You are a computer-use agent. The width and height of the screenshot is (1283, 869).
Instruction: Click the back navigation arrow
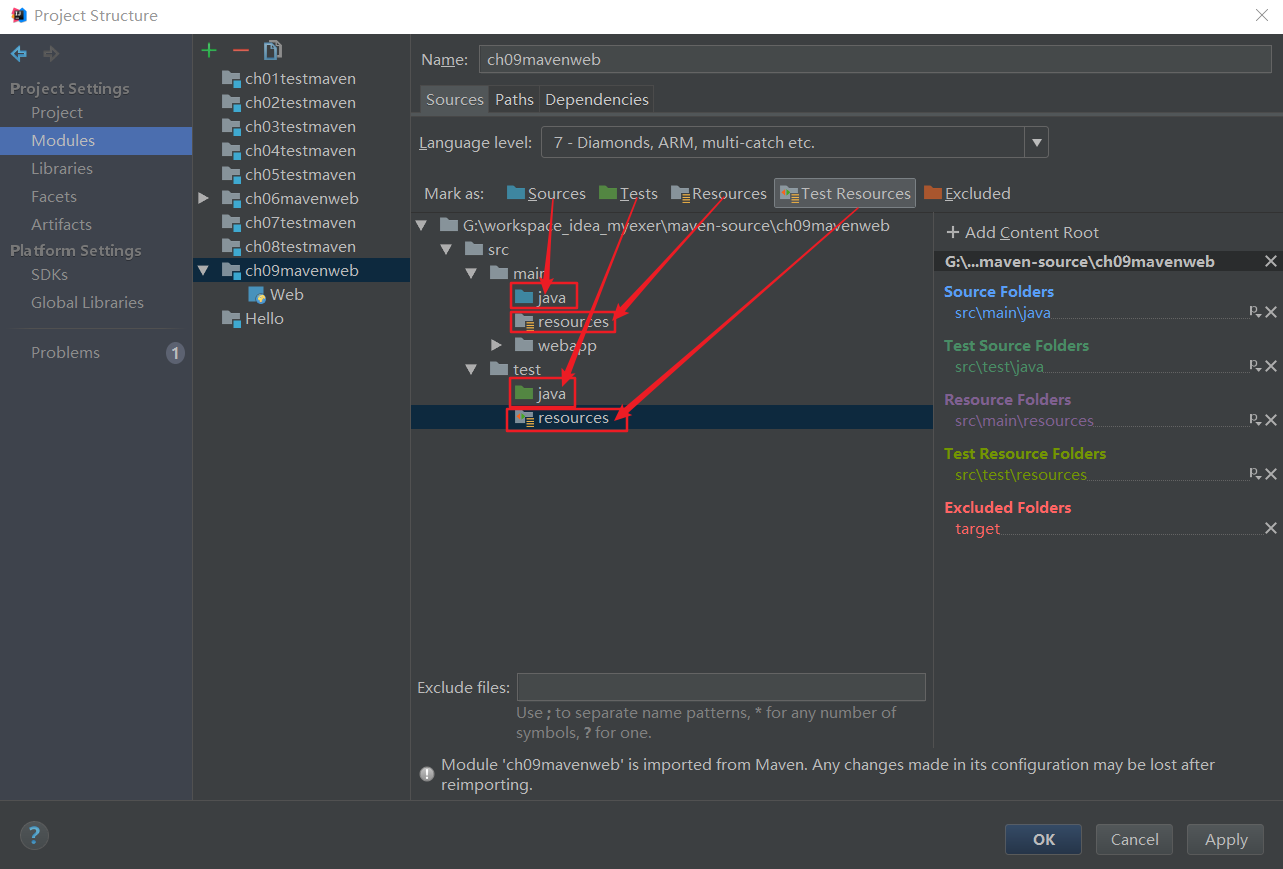pyautogui.click(x=19, y=54)
